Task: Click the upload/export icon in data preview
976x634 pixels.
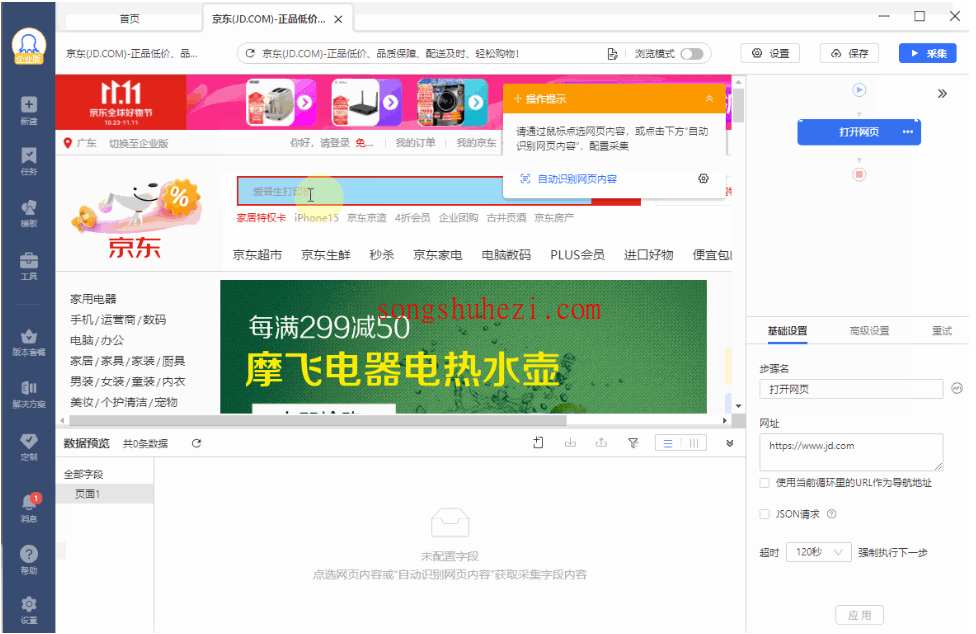Action: pos(601,443)
